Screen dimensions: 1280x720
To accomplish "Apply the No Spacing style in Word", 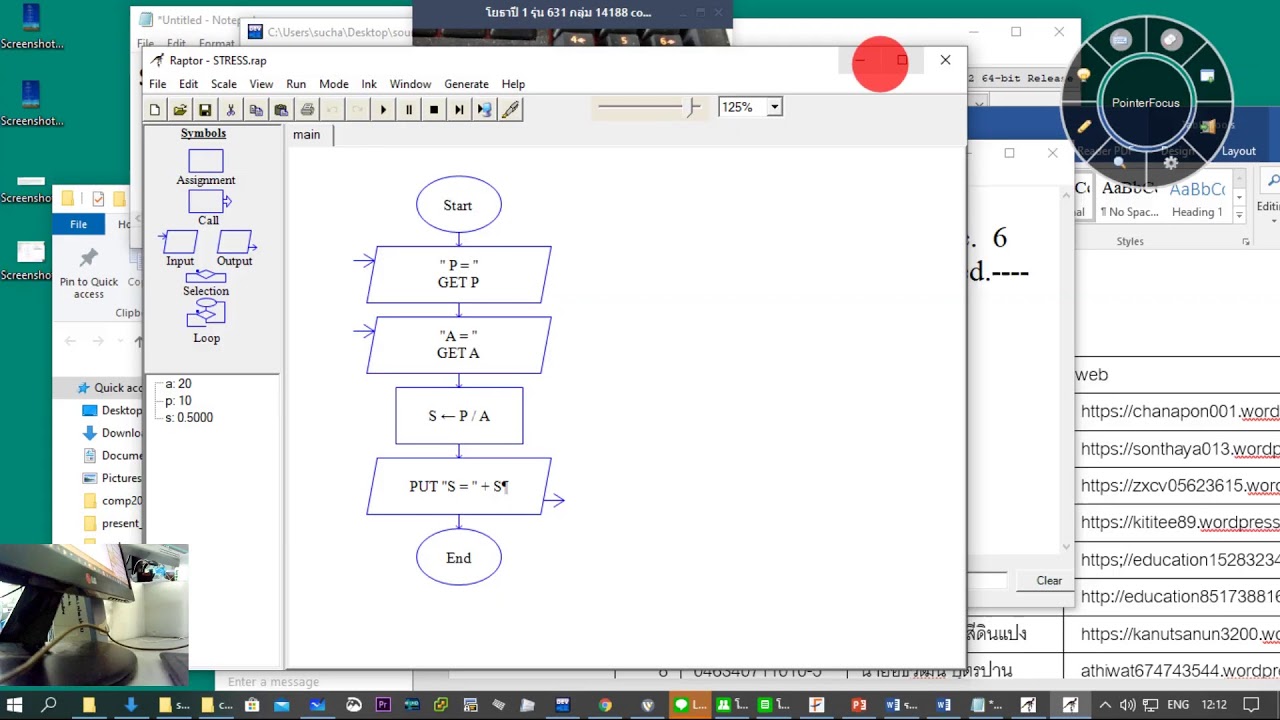I will [1129, 199].
